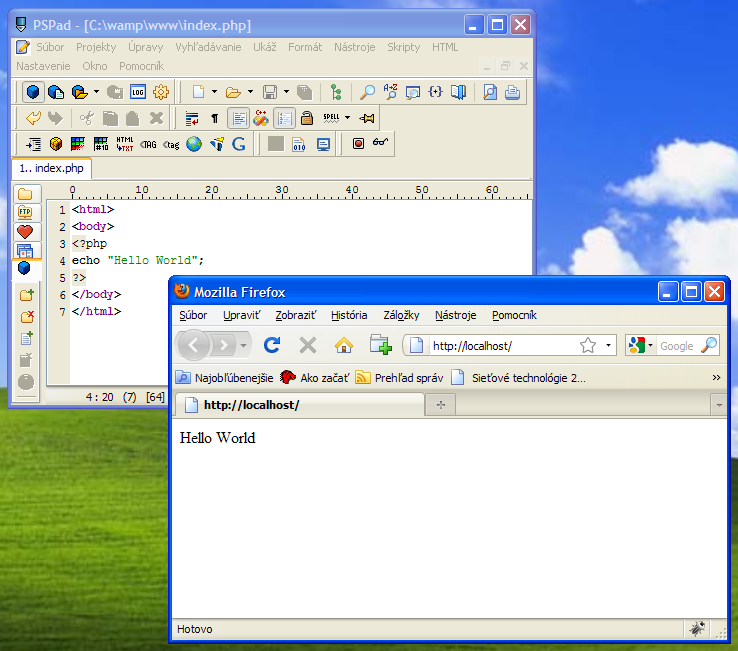This screenshot has height=651, width=738.
Task: Open the Záložky menu in Firefox
Action: pos(401,315)
